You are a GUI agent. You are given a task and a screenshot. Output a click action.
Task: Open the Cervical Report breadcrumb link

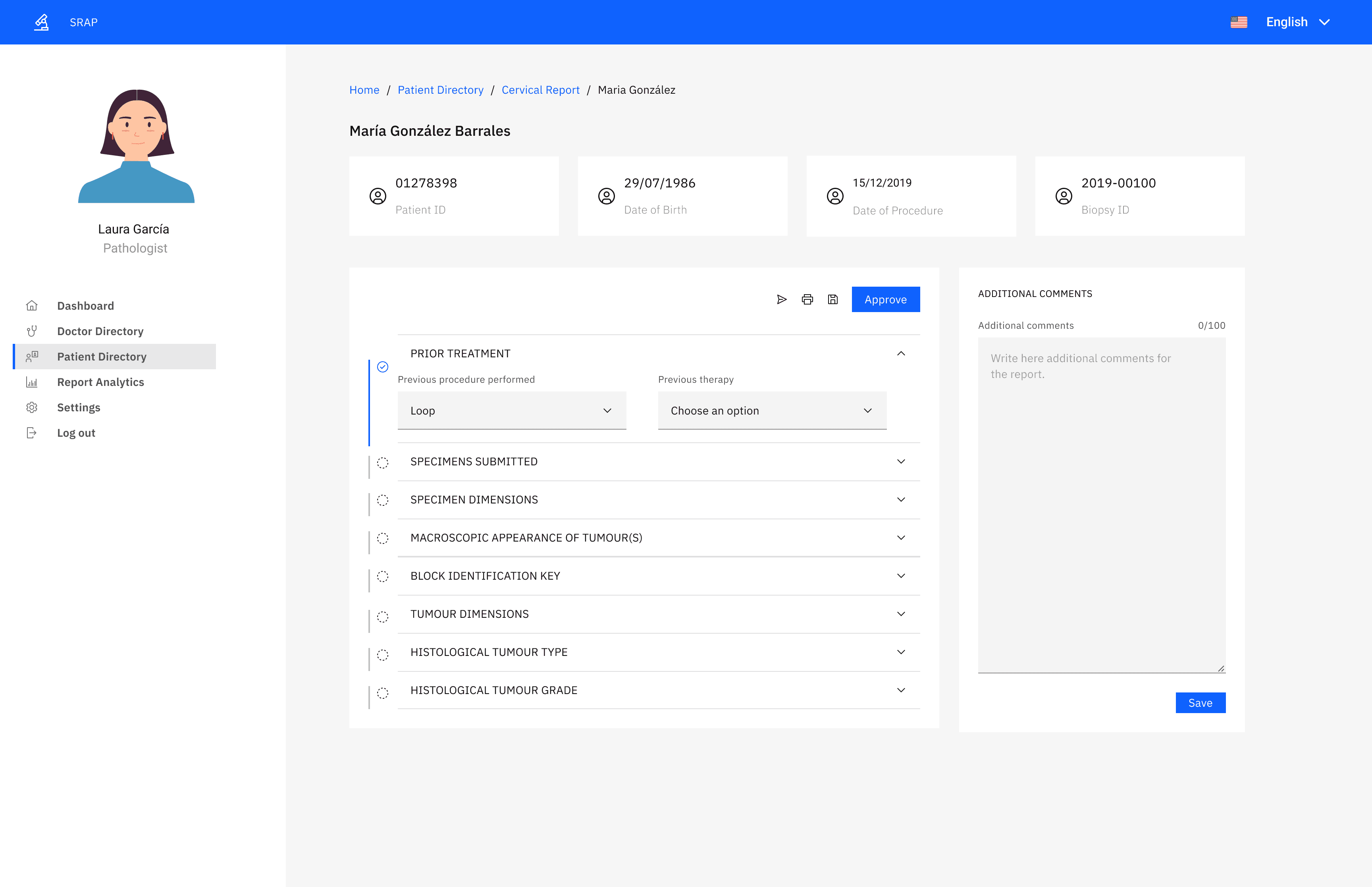pyautogui.click(x=540, y=90)
